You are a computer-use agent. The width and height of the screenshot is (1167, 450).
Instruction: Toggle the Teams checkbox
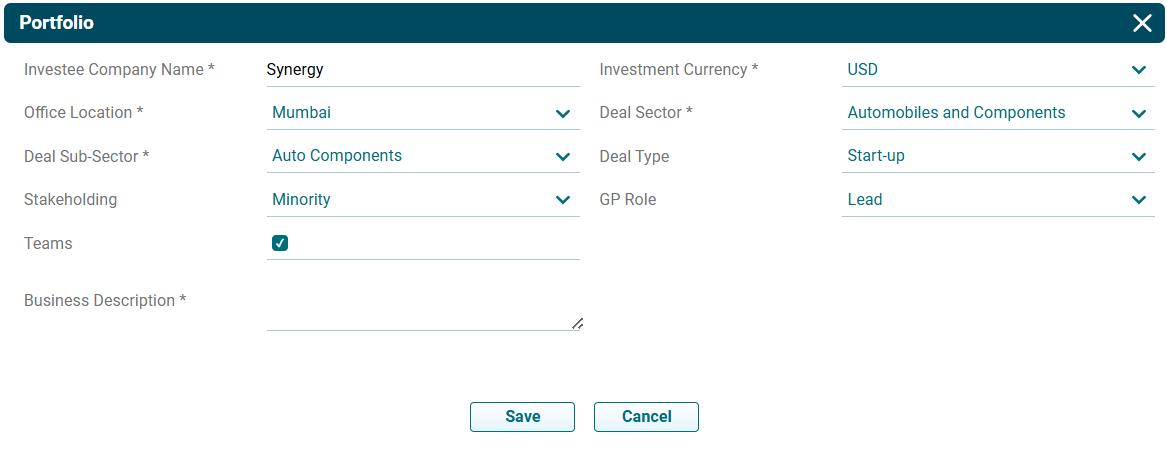pyautogui.click(x=280, y=243)
